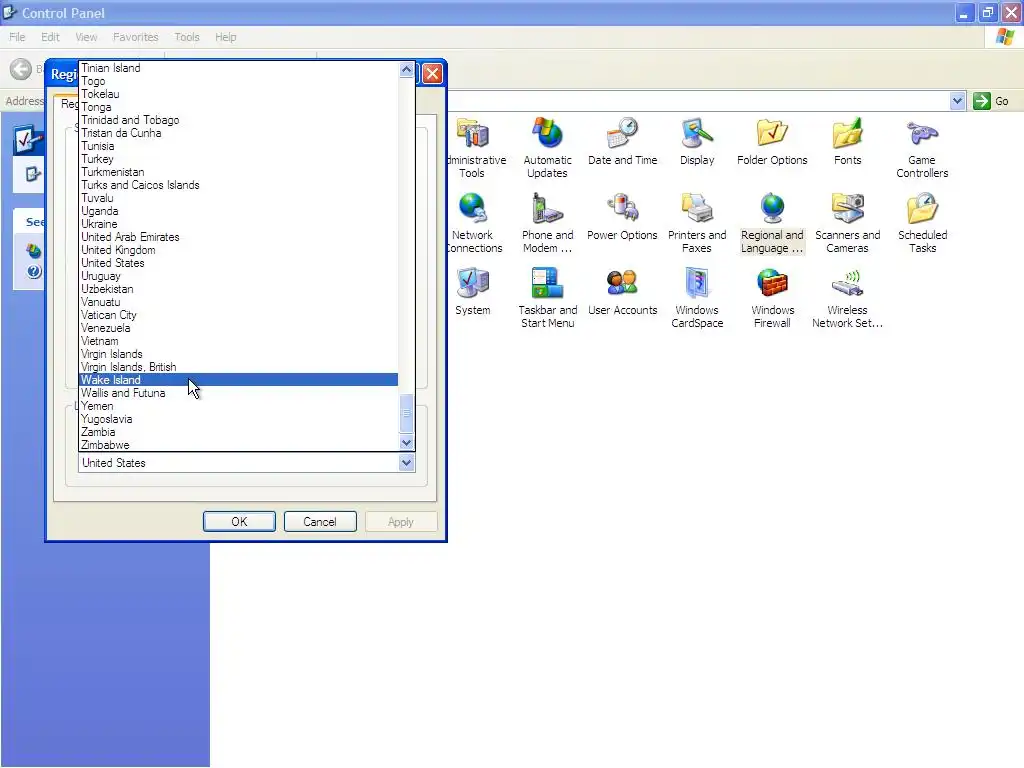Expand the address bar dropdown arrow
Screen dimensions: 1024x768
point(957,101)
